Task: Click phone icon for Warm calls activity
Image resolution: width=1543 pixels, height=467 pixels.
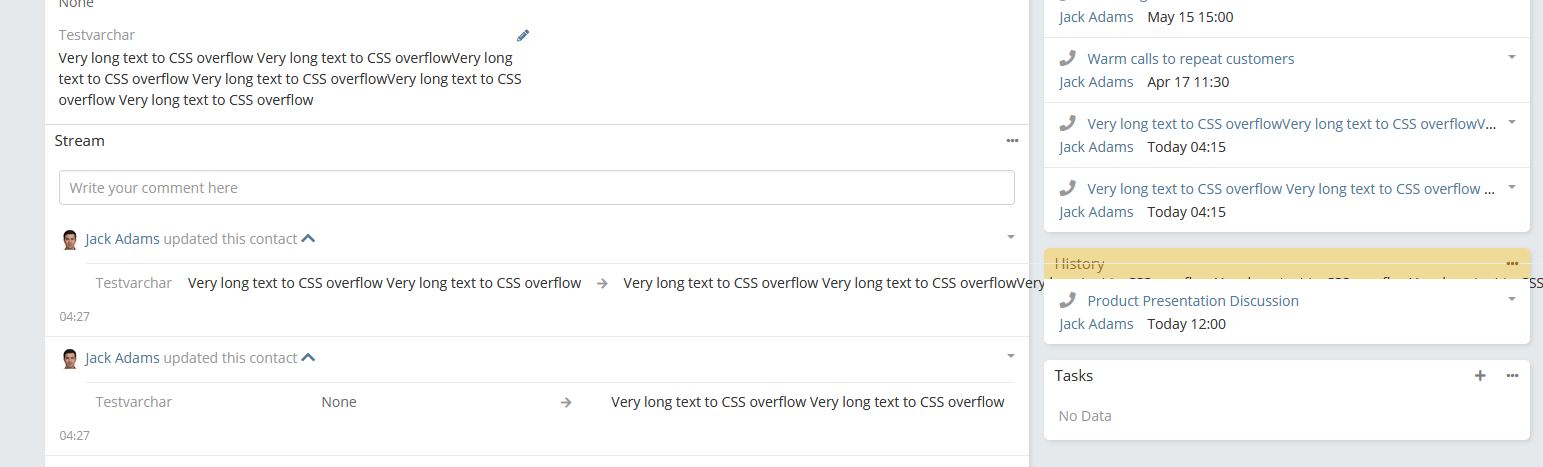Action: click(1068, 59)
